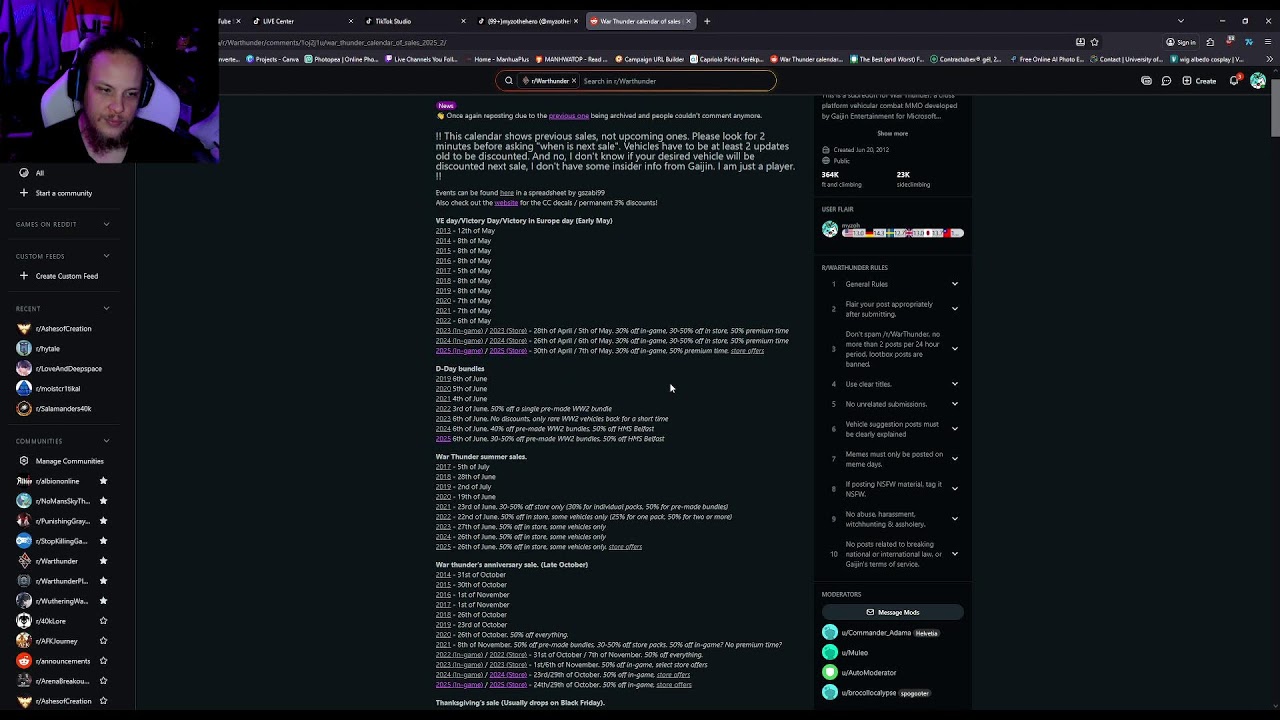Open the 2025 (In-game) VE day link

pyautogui.click(x=459, y=351)
